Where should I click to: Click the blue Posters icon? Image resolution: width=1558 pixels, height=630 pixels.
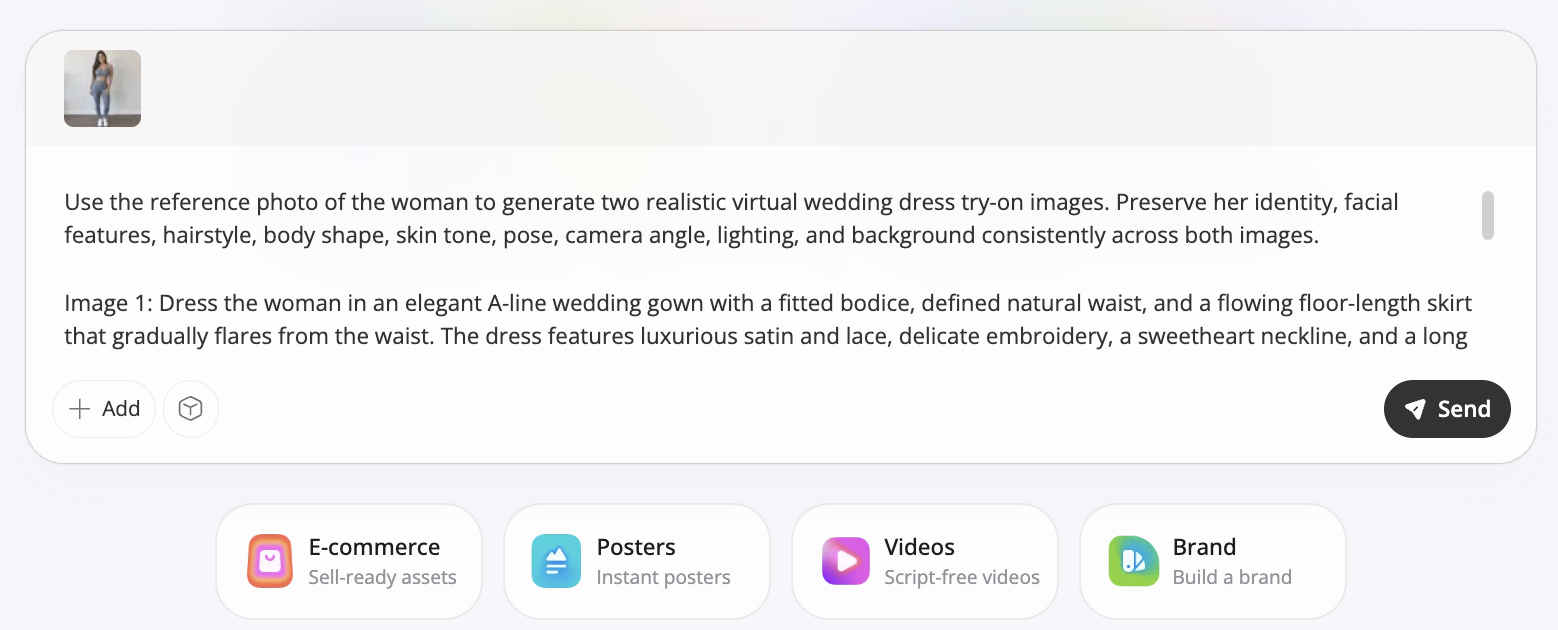click(x=556, y=561)
